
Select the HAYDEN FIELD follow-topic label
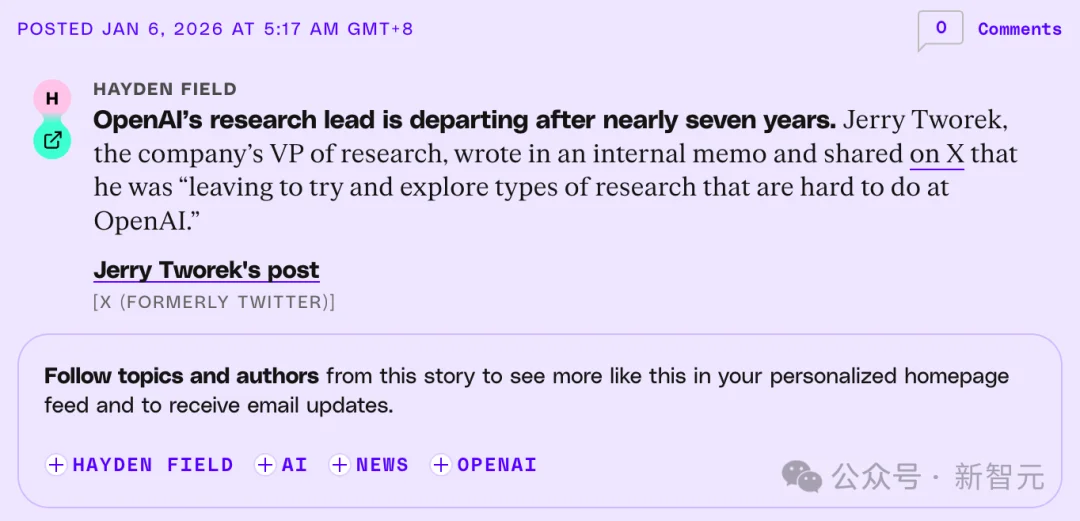click(152, 465)
